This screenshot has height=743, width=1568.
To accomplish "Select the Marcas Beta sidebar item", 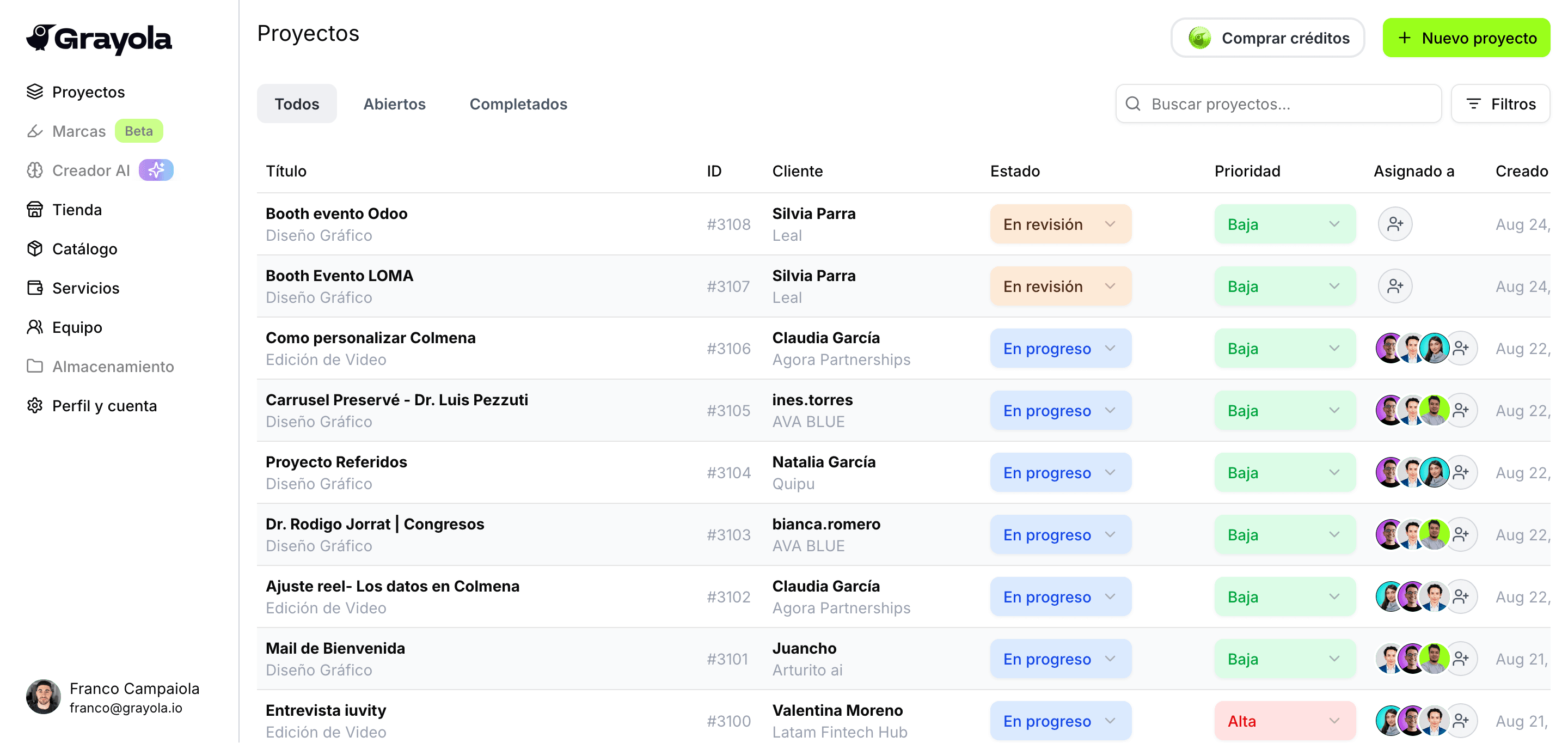I will click(x=79, y=131).
